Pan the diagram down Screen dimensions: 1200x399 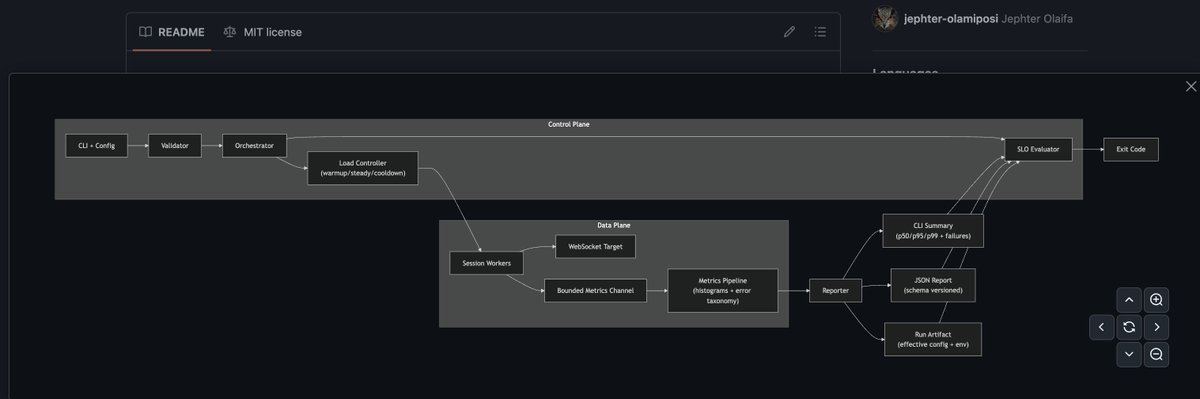pyautogui.click(x=1128, y=354)
